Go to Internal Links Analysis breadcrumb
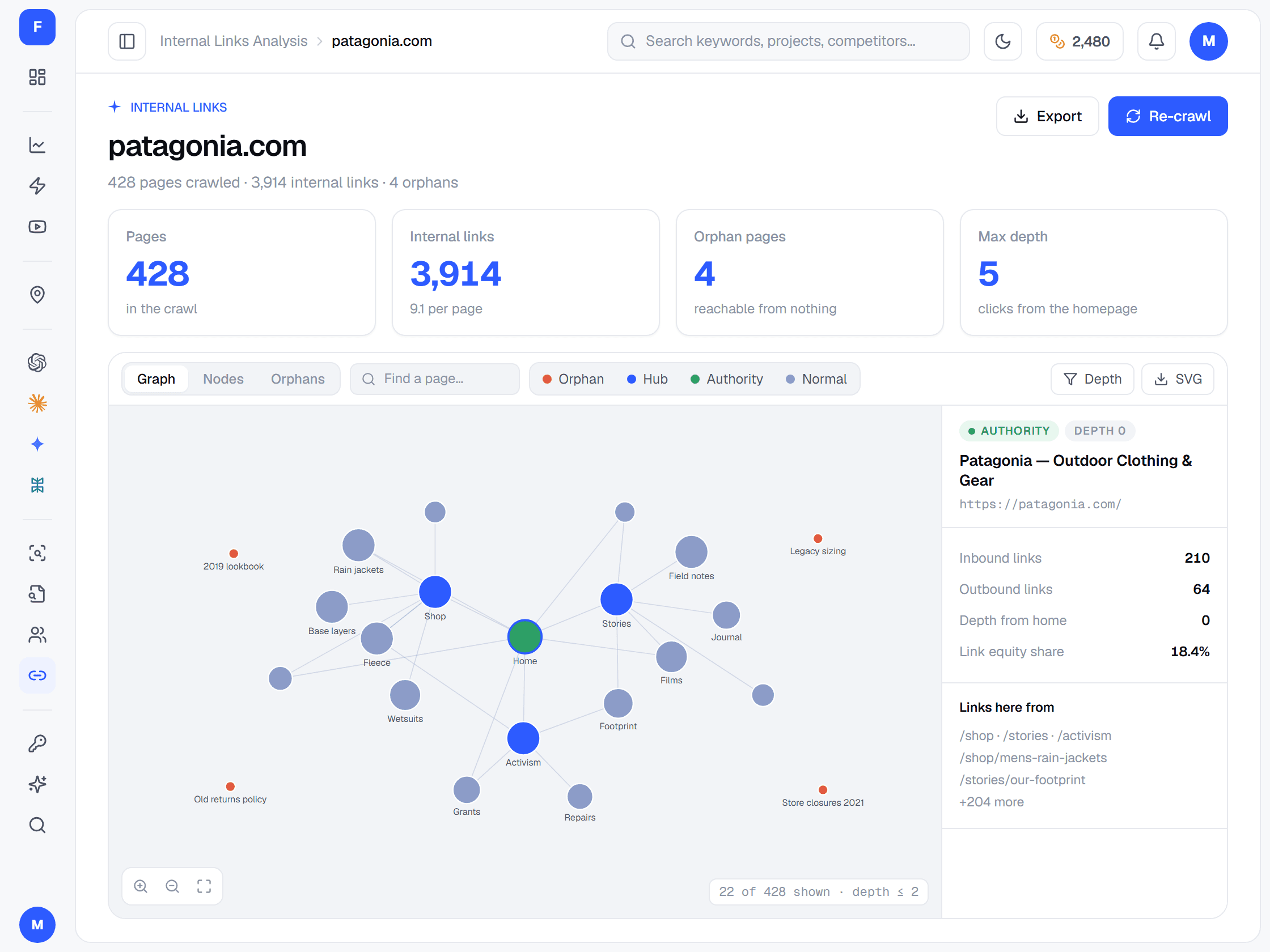1270x952 pixels. click(x=234, y=41)
